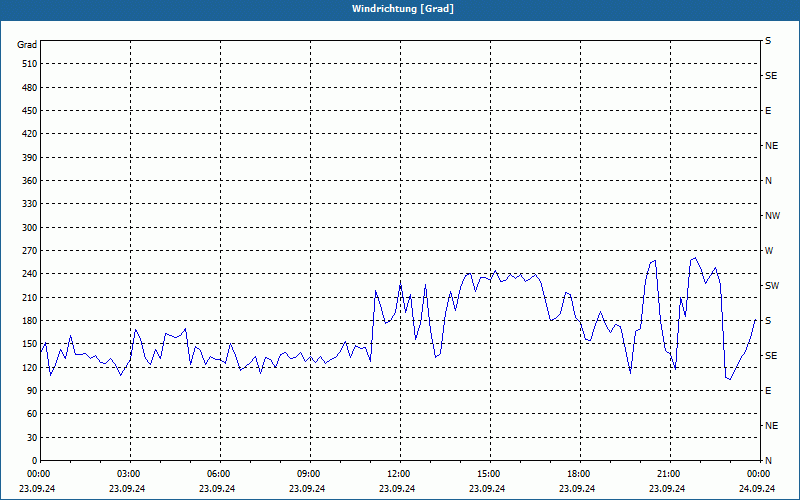Viewport: 800px width, 500px height.
Task: Click the chart title Windrichtung [Grad]
Action: [403, 9]
